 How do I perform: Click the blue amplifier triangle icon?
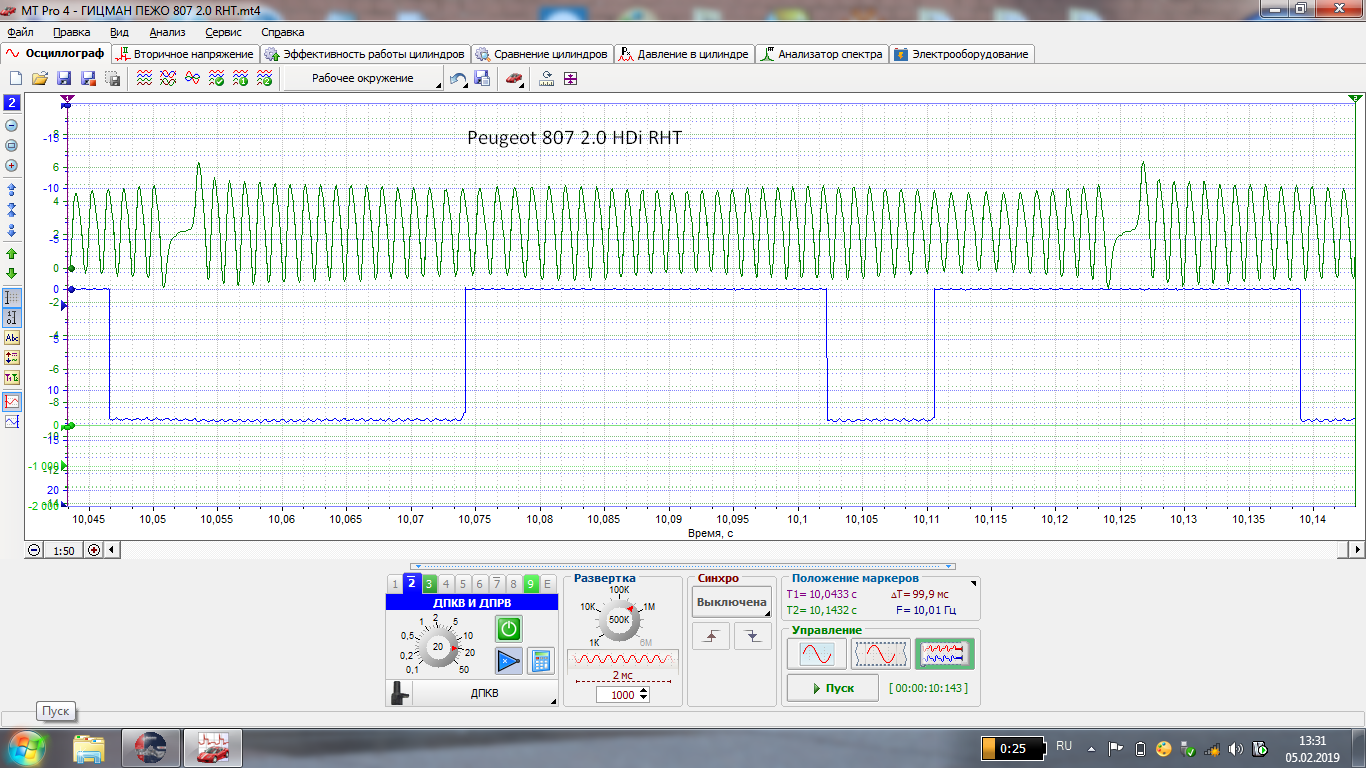pos(509,660)
